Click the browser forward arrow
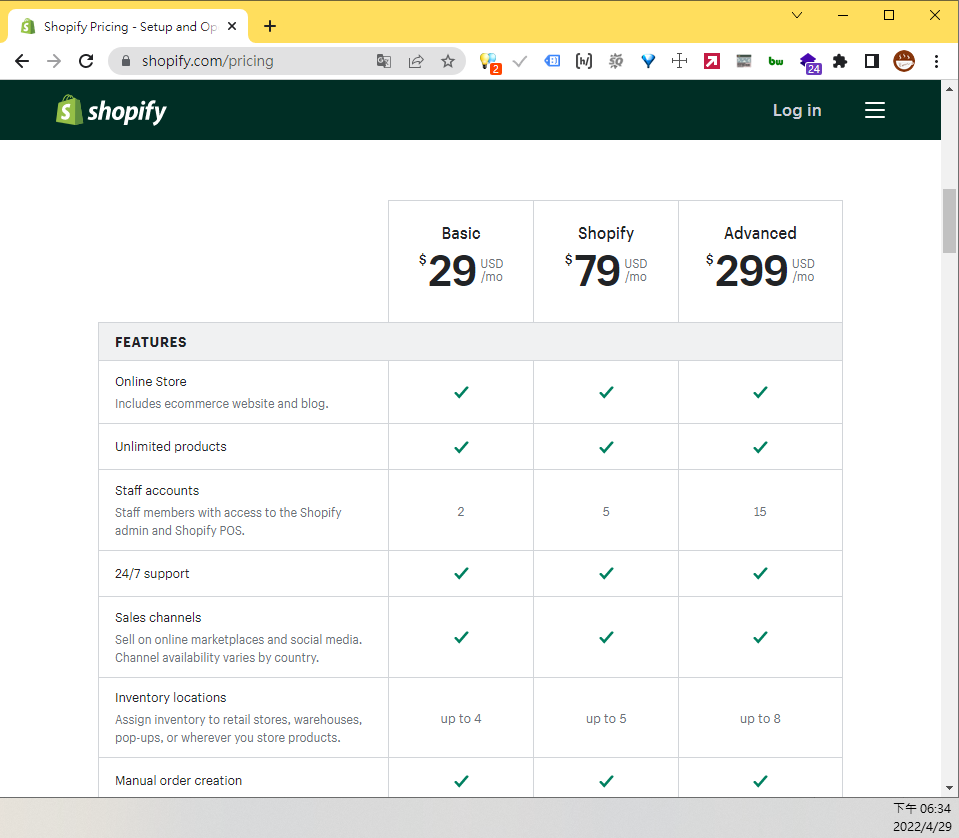 tap(54, 61)
